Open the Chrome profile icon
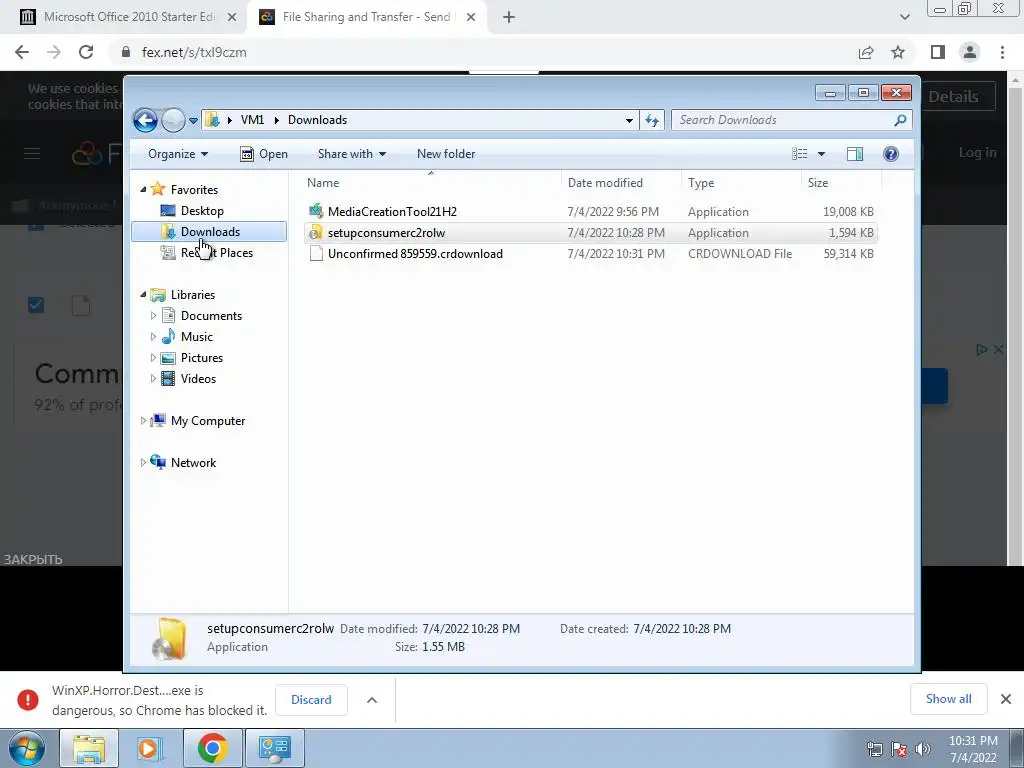Viewport: 1024px width, 768px height. 970,52
